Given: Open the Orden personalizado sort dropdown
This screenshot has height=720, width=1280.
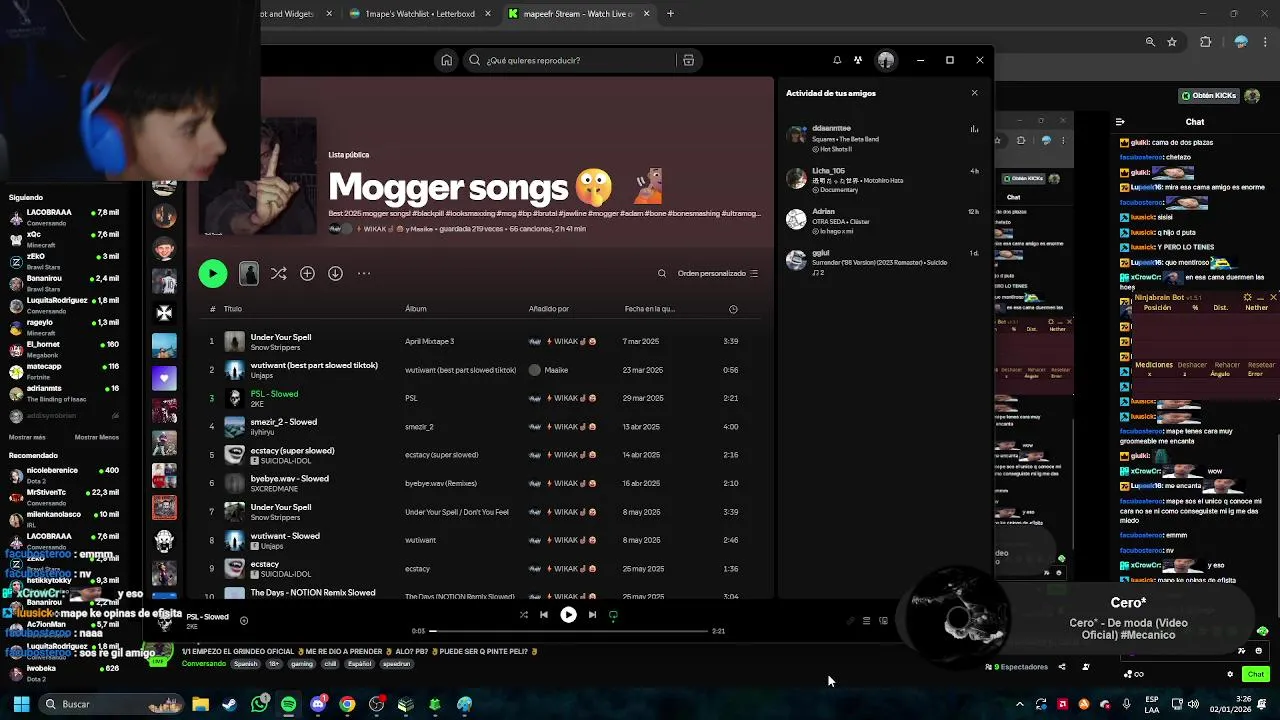Looking at the screenshot, I should pyautogui.click(x=718, y=273).
